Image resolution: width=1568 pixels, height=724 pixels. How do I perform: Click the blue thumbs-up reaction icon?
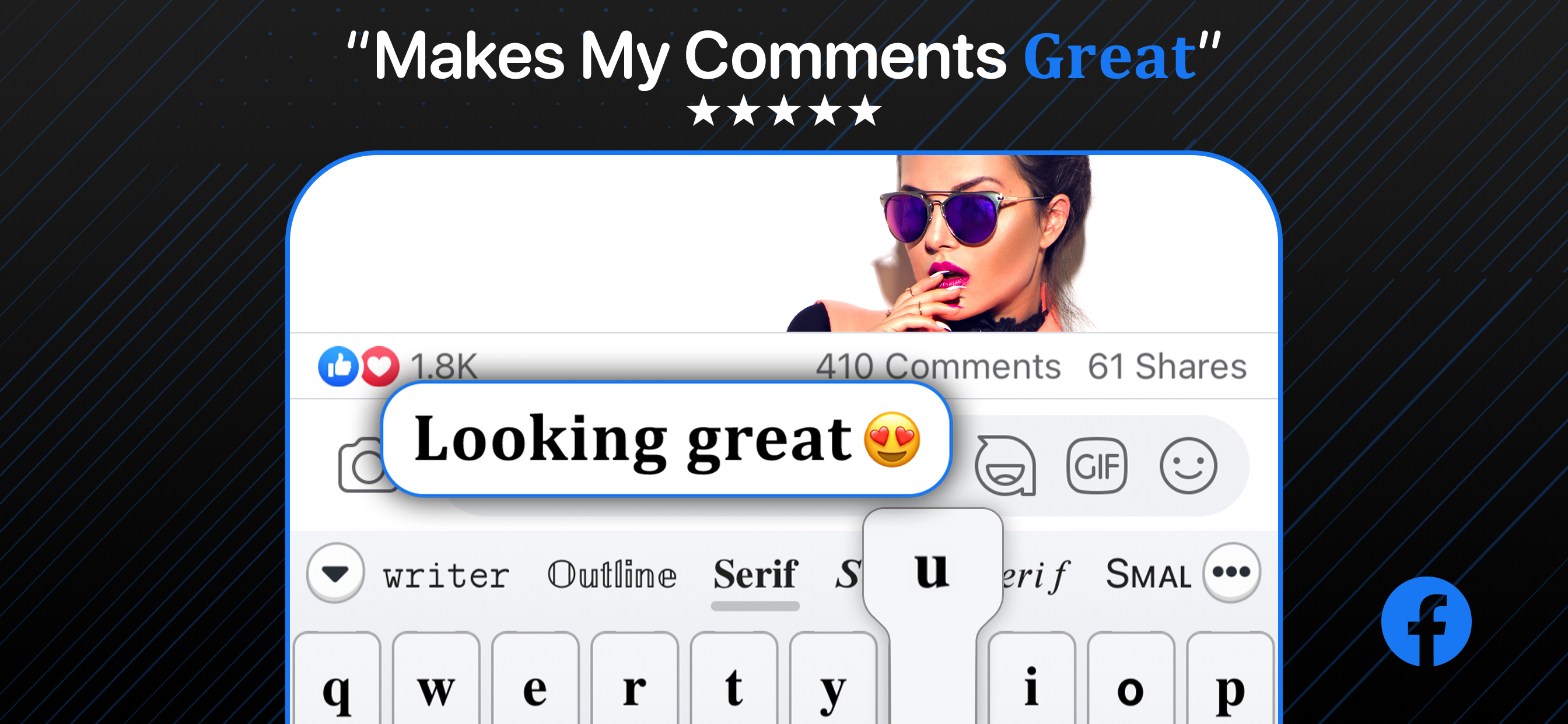338,366
